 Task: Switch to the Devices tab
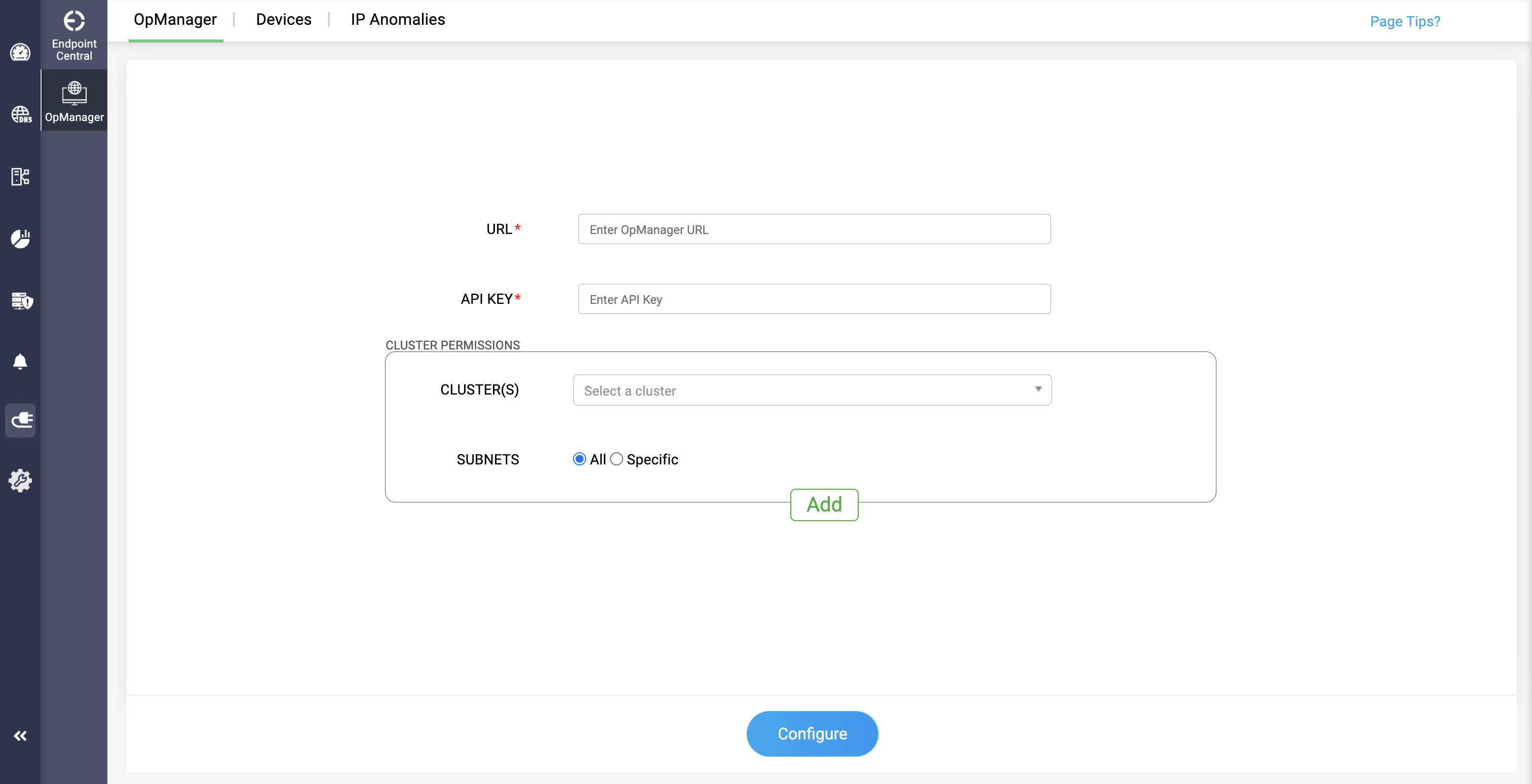(283, 20)
